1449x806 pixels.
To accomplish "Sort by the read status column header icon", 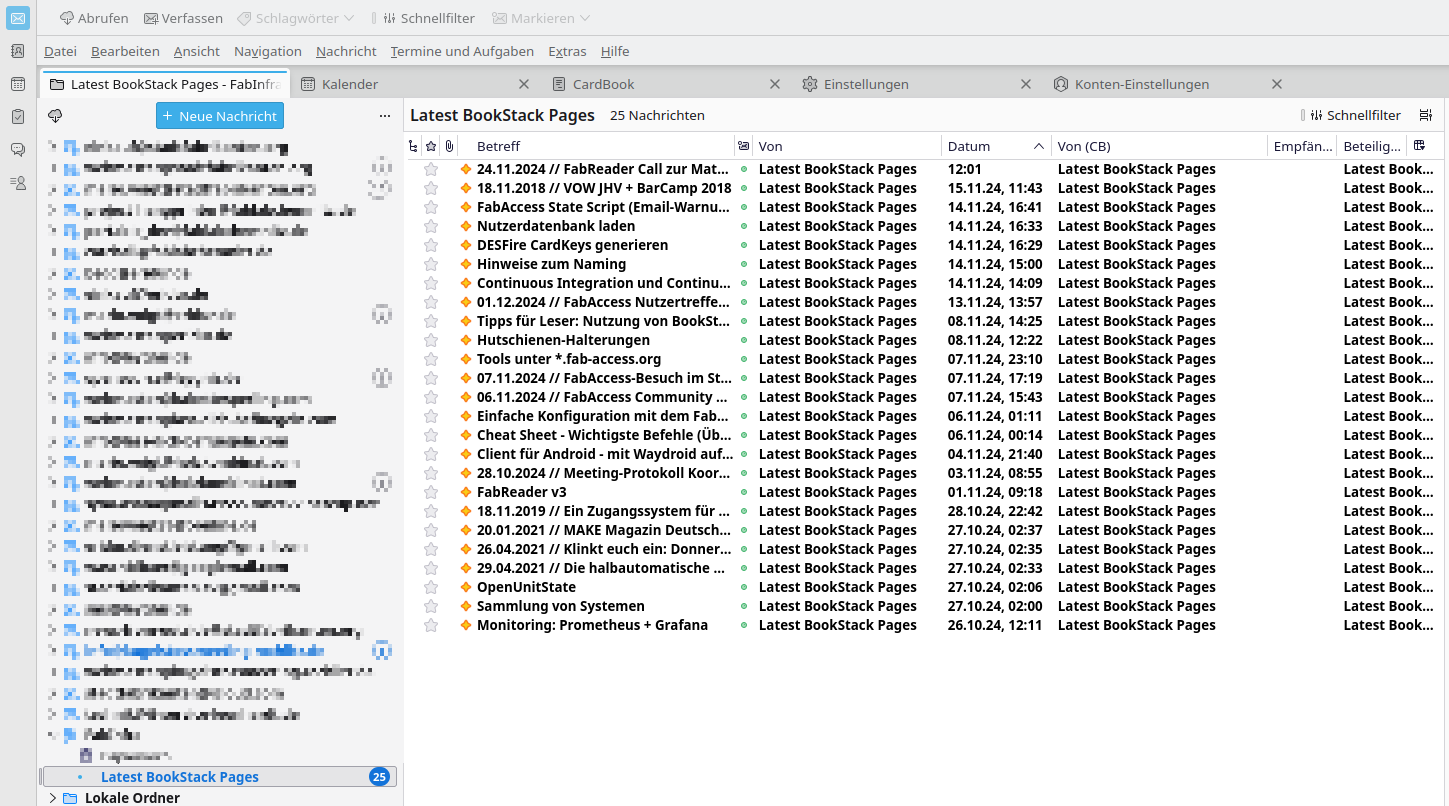I will click(x=743, y=146).
